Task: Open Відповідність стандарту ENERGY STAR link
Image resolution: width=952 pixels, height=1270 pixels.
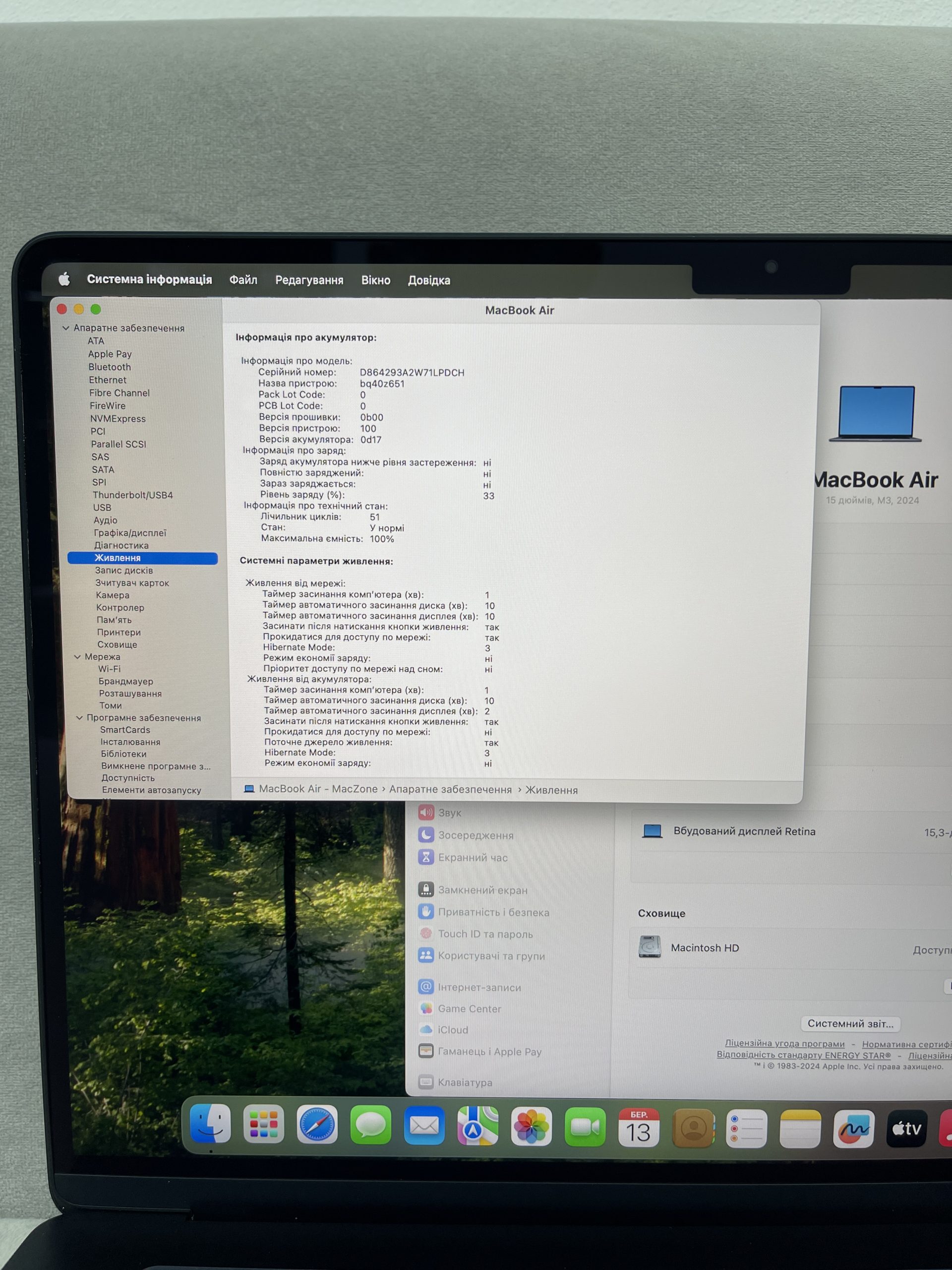Action: tap(804, 1055)
